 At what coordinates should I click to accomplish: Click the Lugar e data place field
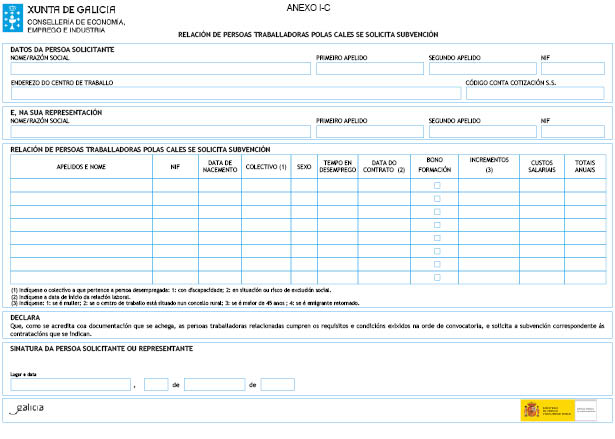(71, 384)
